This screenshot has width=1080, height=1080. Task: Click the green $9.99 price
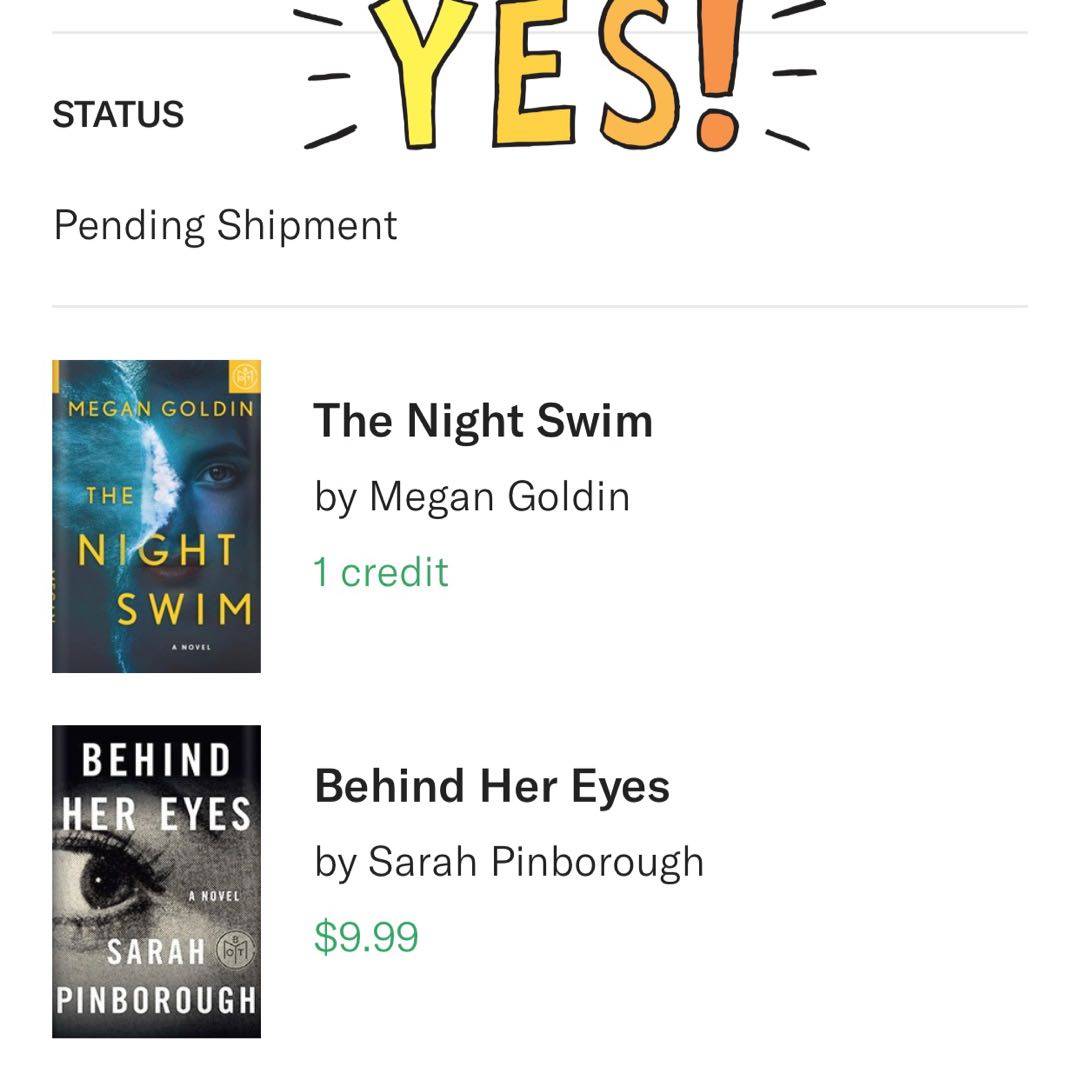pos(366,937)
